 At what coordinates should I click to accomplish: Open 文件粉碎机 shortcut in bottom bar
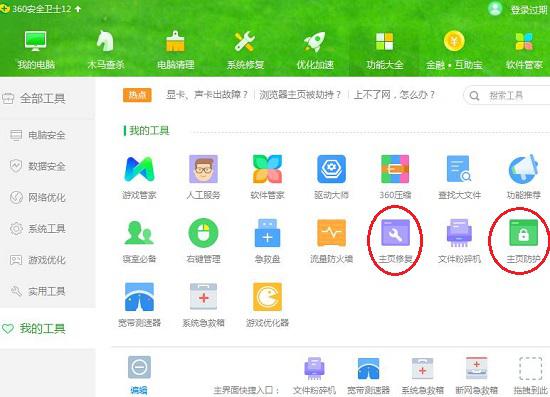tap(314, 375)
